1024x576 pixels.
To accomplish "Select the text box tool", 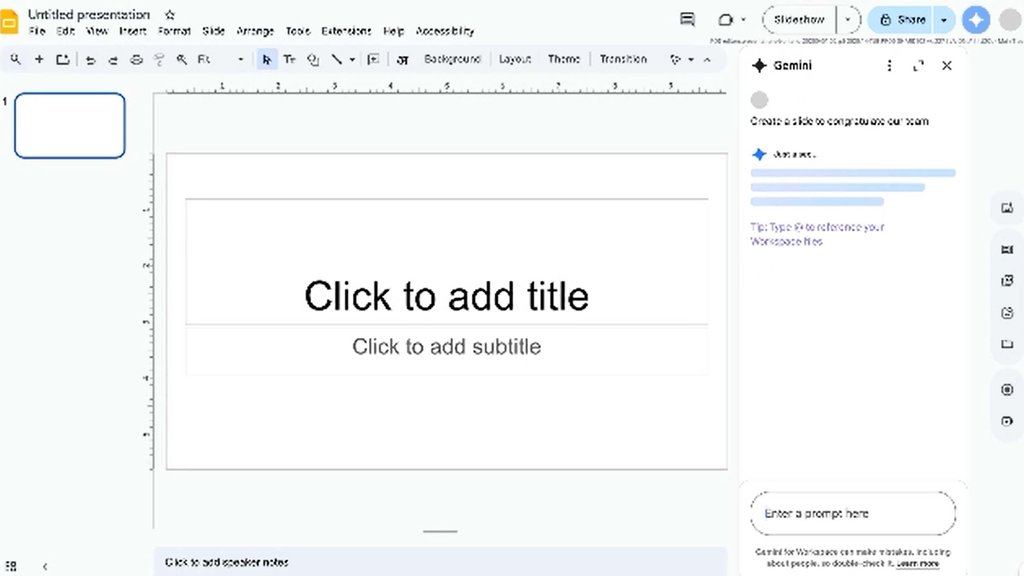I will (289, 59).
